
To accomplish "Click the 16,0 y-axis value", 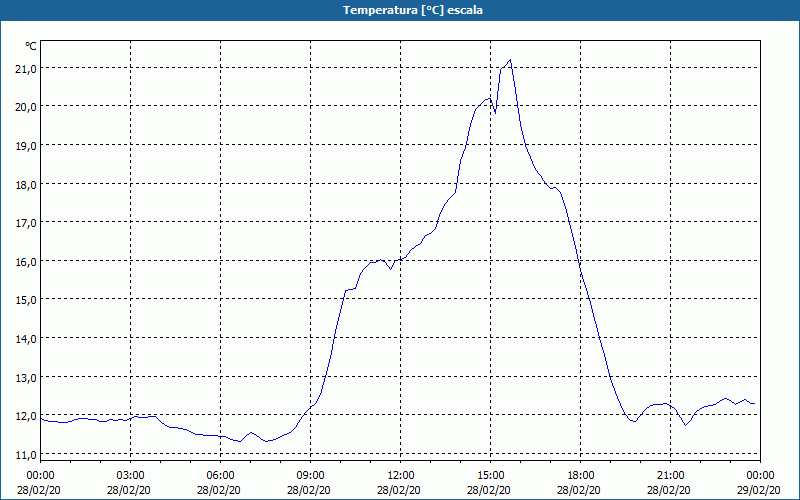I will [x=26, y=261].
